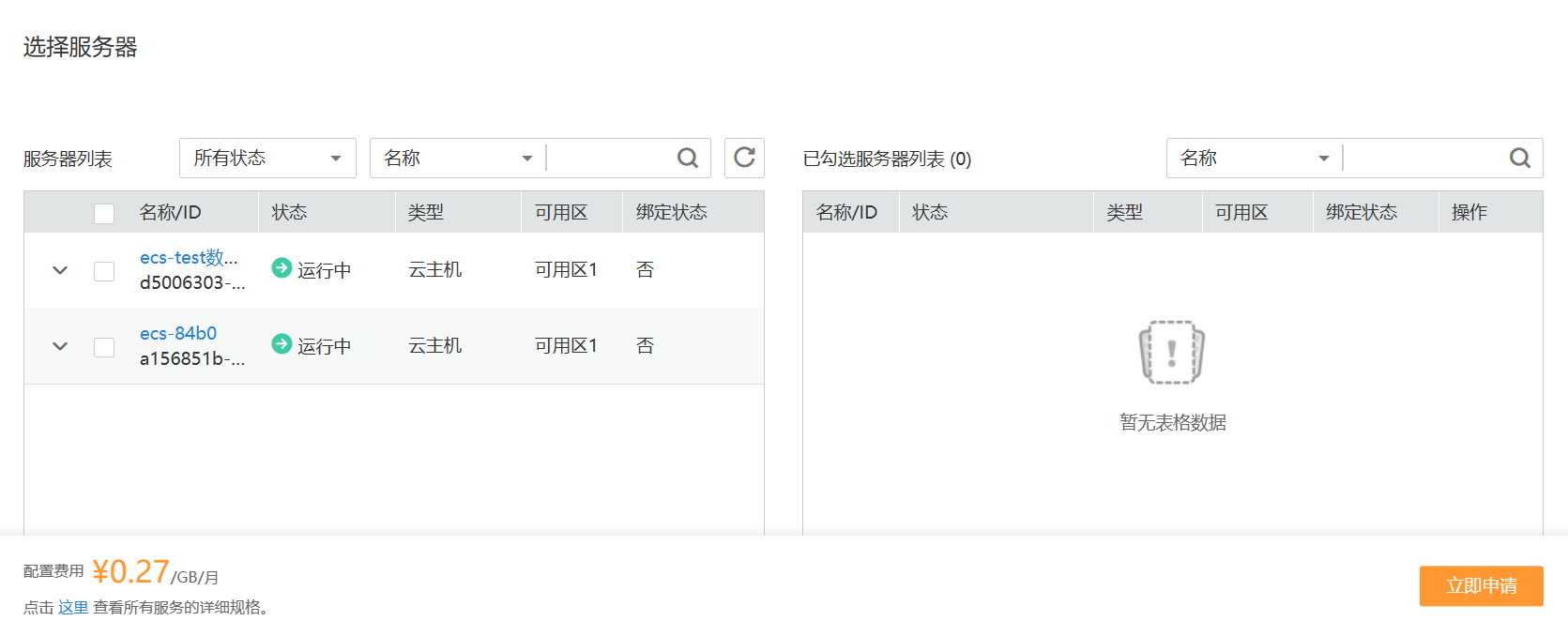
Task: Click the 状态 header in server list
Action: tap(289, 212)
